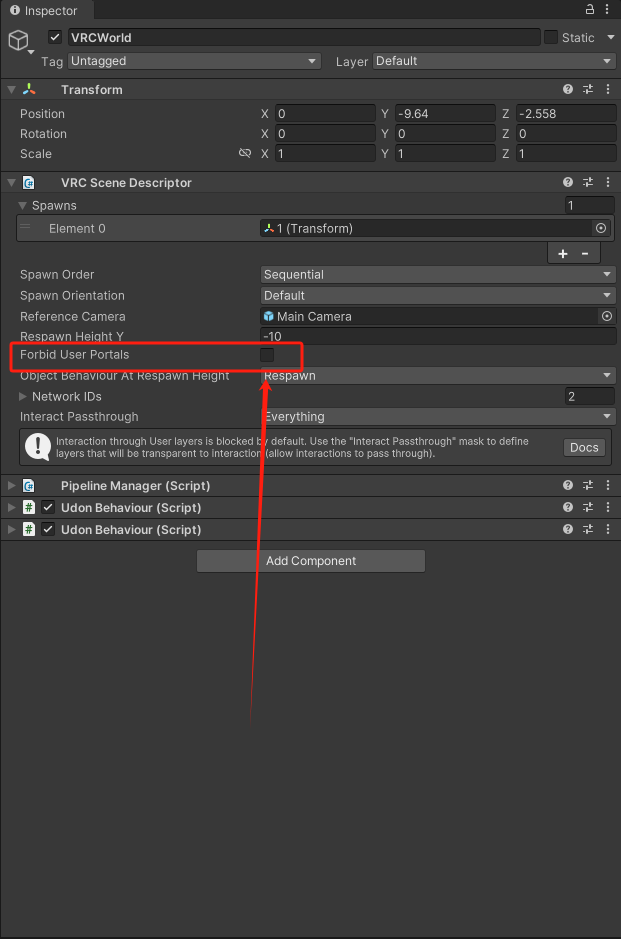Expand the Network IDs foldout
The width and height of the screenshot is (621, 939).
coord(23,396)
